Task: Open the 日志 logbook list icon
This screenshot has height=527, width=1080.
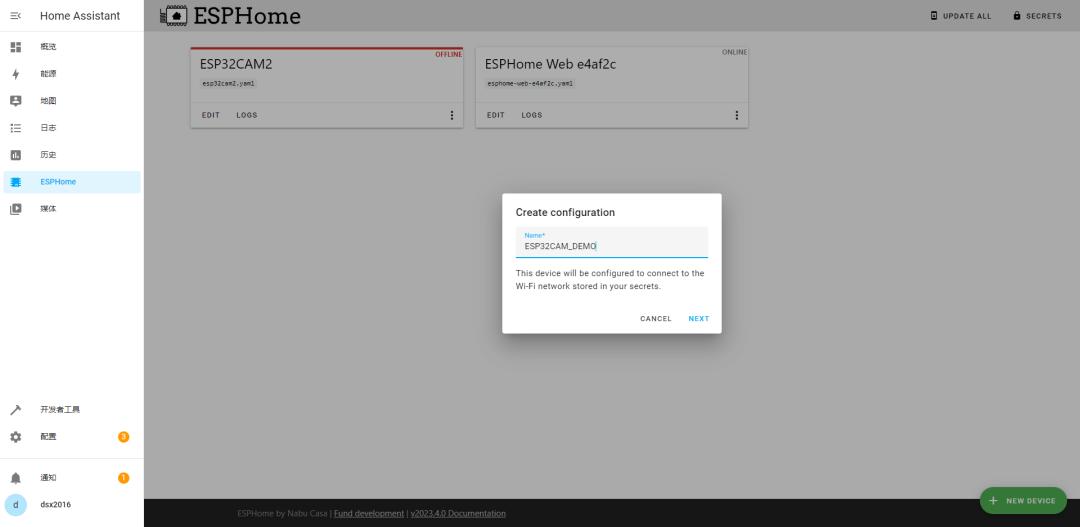Action: 15,128
